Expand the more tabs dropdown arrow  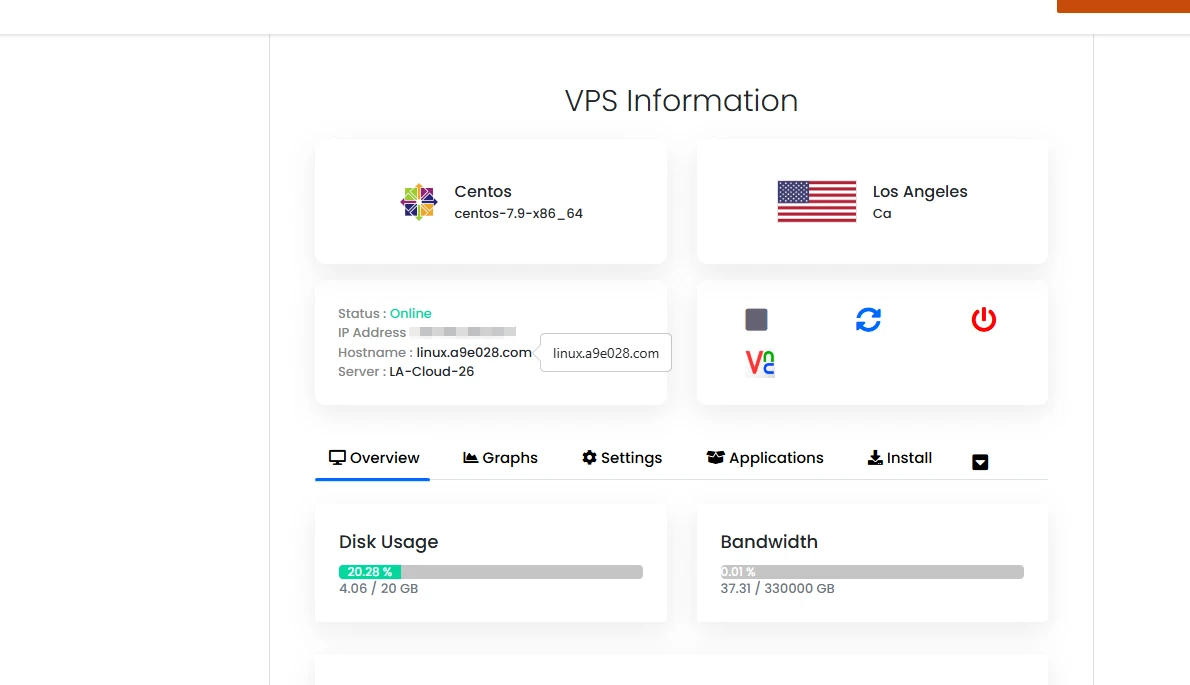980,462
